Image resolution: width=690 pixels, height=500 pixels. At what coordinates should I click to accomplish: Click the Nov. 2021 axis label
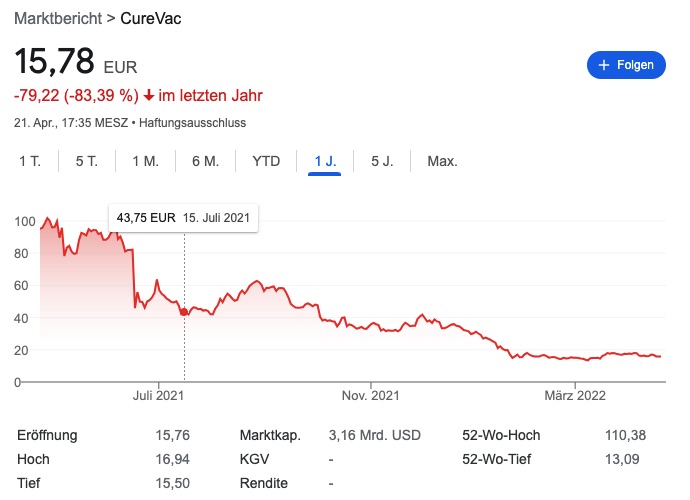click(370, 396)
